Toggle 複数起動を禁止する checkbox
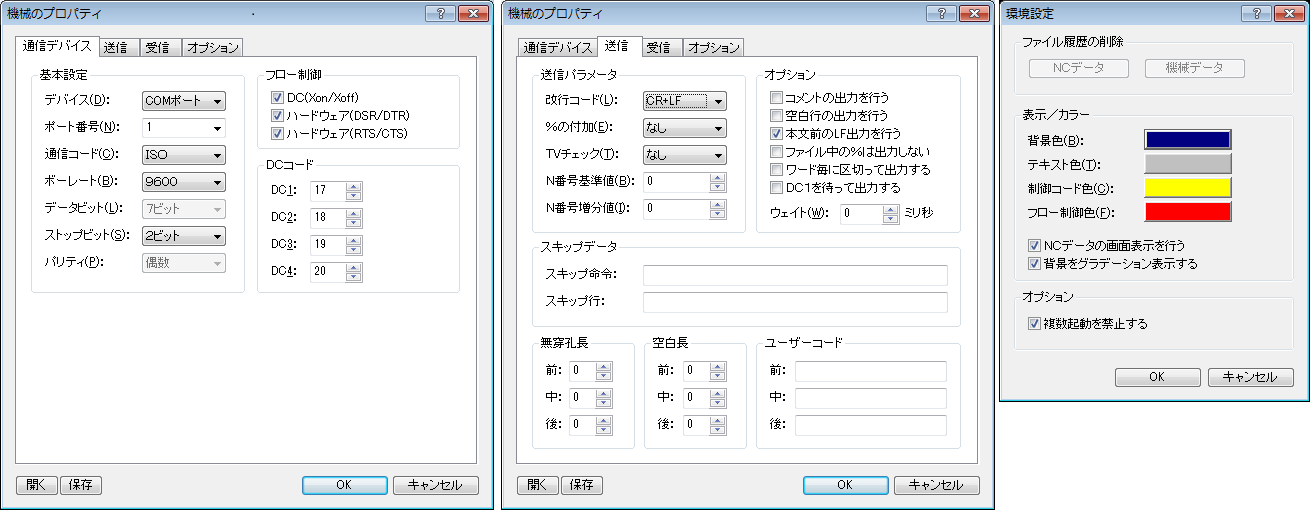Image resolution: width=1313 pixels, height=512 pixels. click(1035, 324)
